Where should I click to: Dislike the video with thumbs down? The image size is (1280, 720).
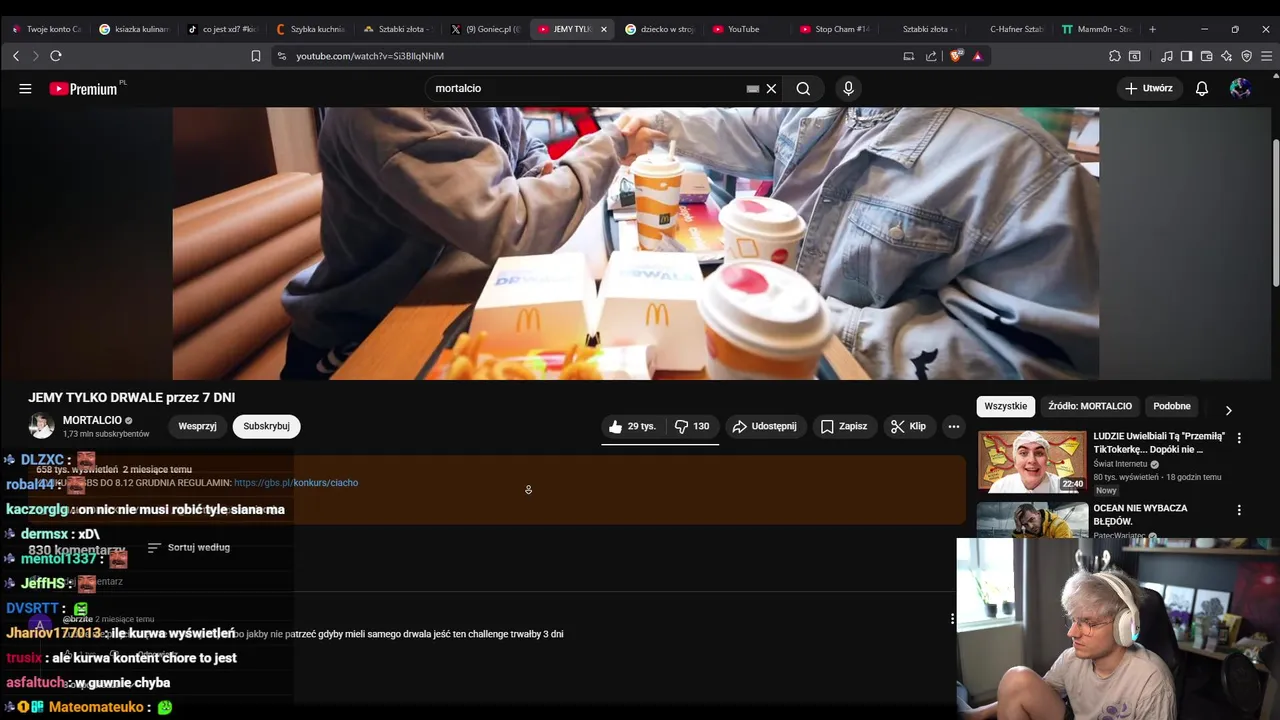(x=692, y=426)
